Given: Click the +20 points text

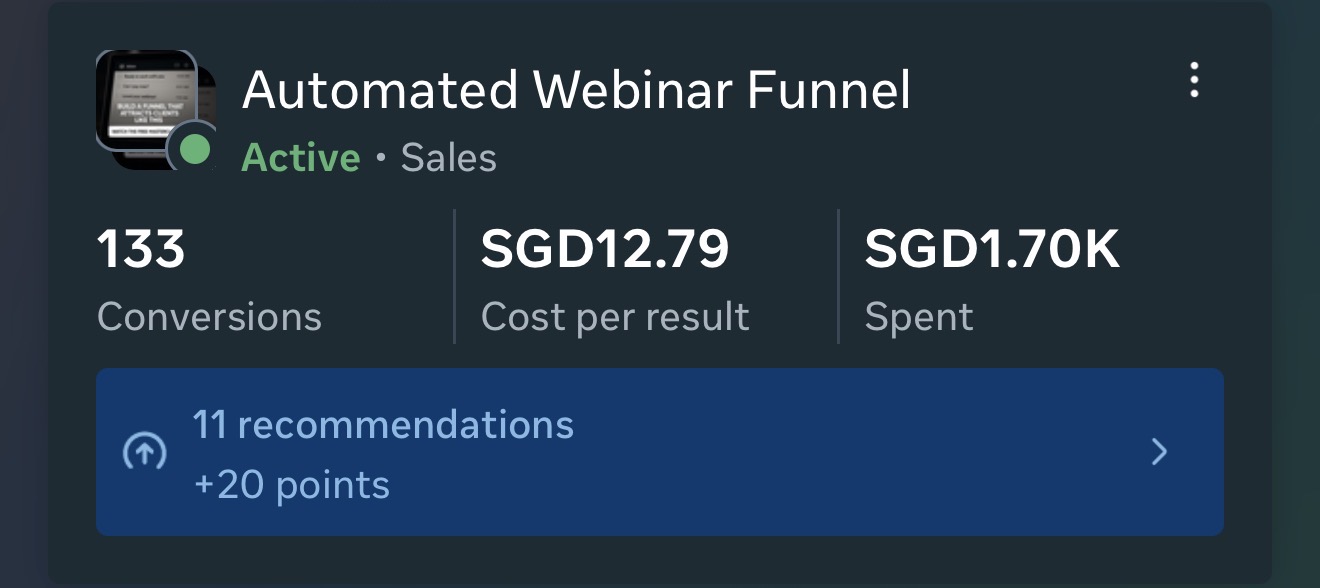Looking at the screenshot, I should (291, 485).
